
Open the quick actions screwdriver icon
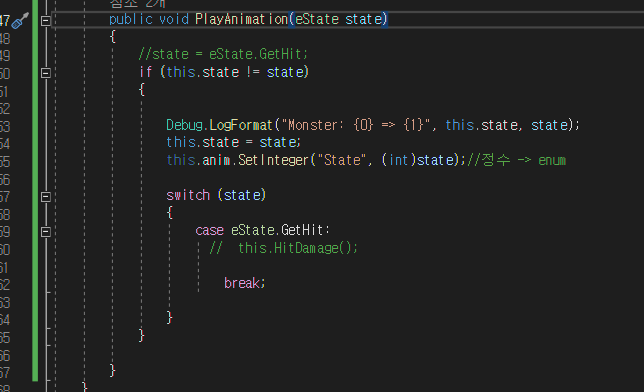[20, 21]
